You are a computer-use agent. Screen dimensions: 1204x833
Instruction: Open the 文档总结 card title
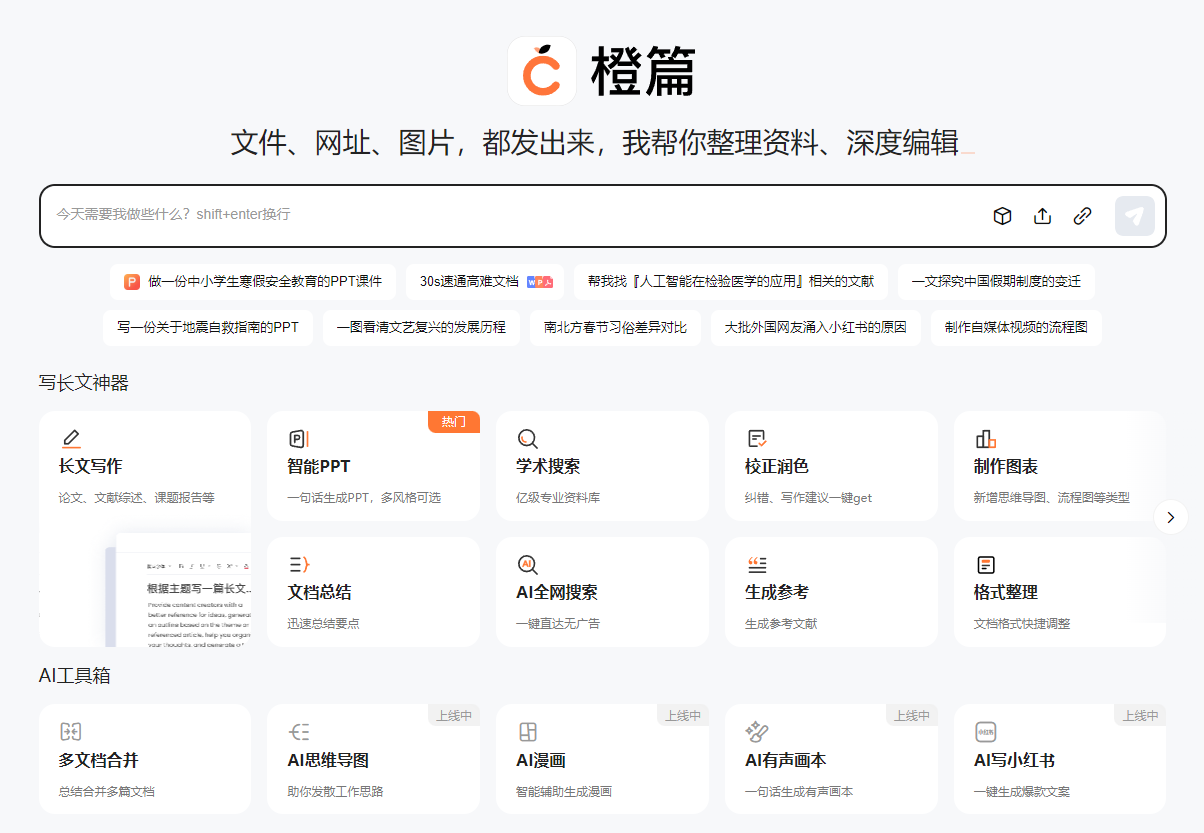tap(320, 593)
